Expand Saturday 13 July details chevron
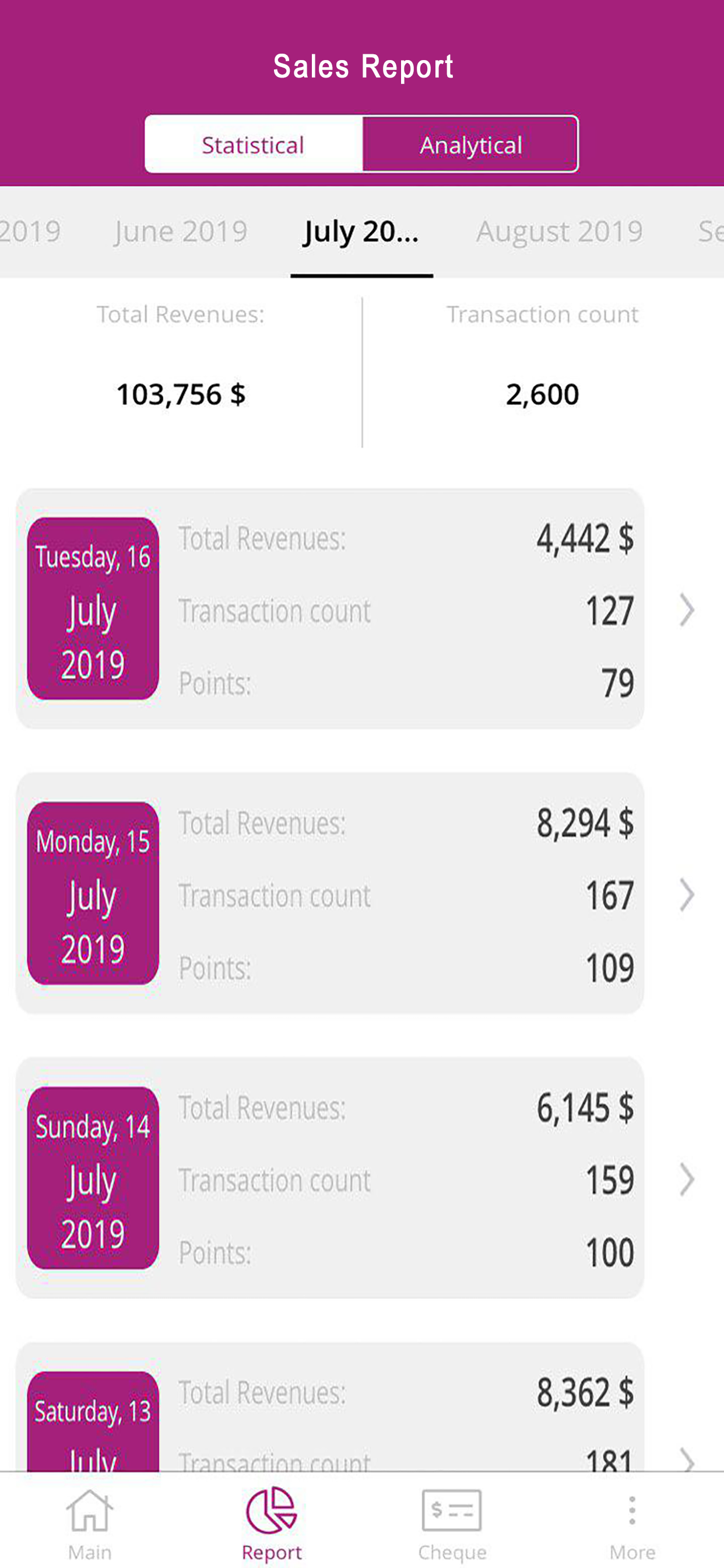 [x=687, y=1458]
